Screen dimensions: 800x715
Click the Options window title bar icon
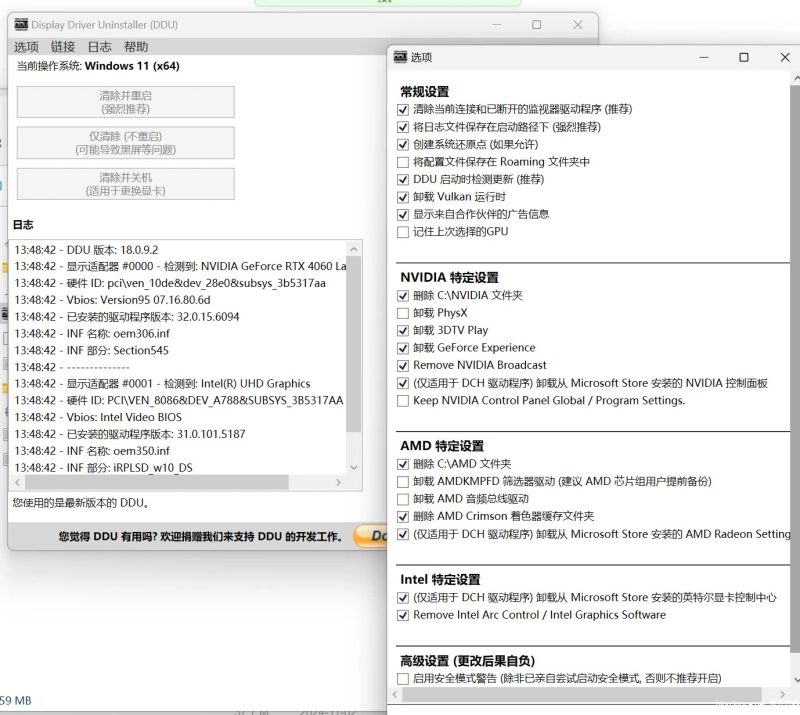[401, 57]
